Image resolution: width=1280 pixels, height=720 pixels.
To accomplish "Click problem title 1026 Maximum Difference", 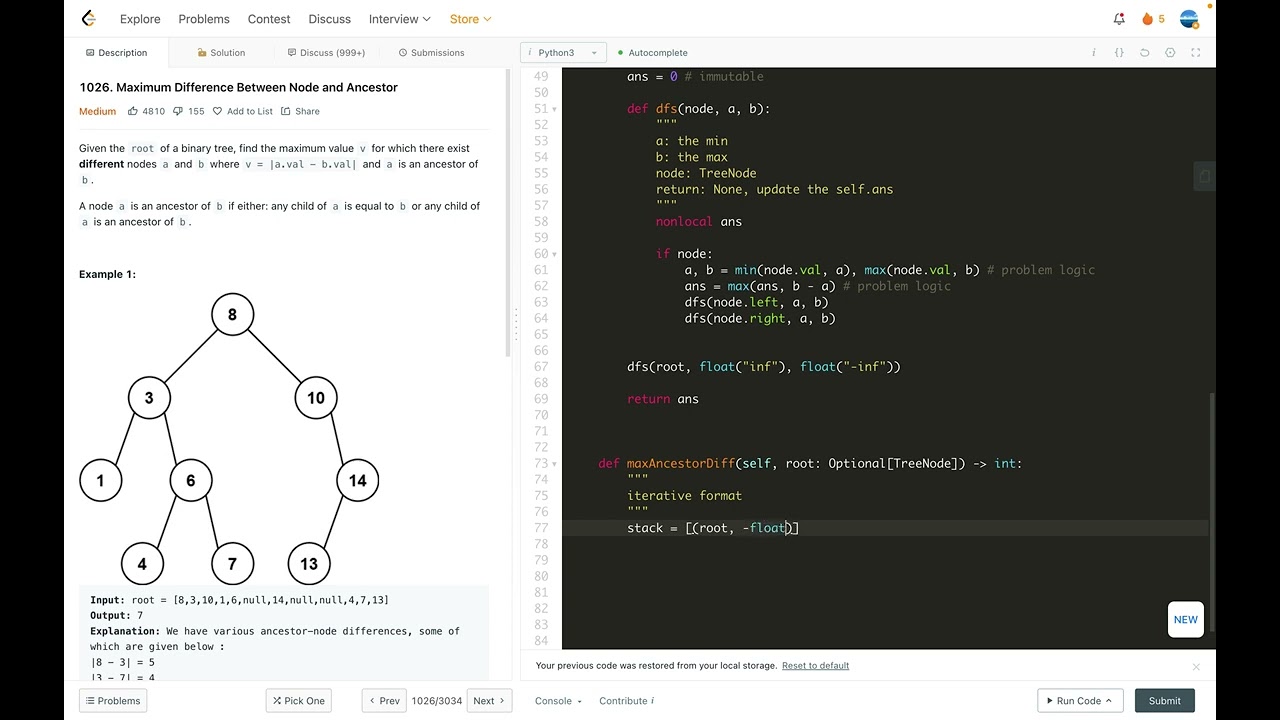I will click(238, 87).
